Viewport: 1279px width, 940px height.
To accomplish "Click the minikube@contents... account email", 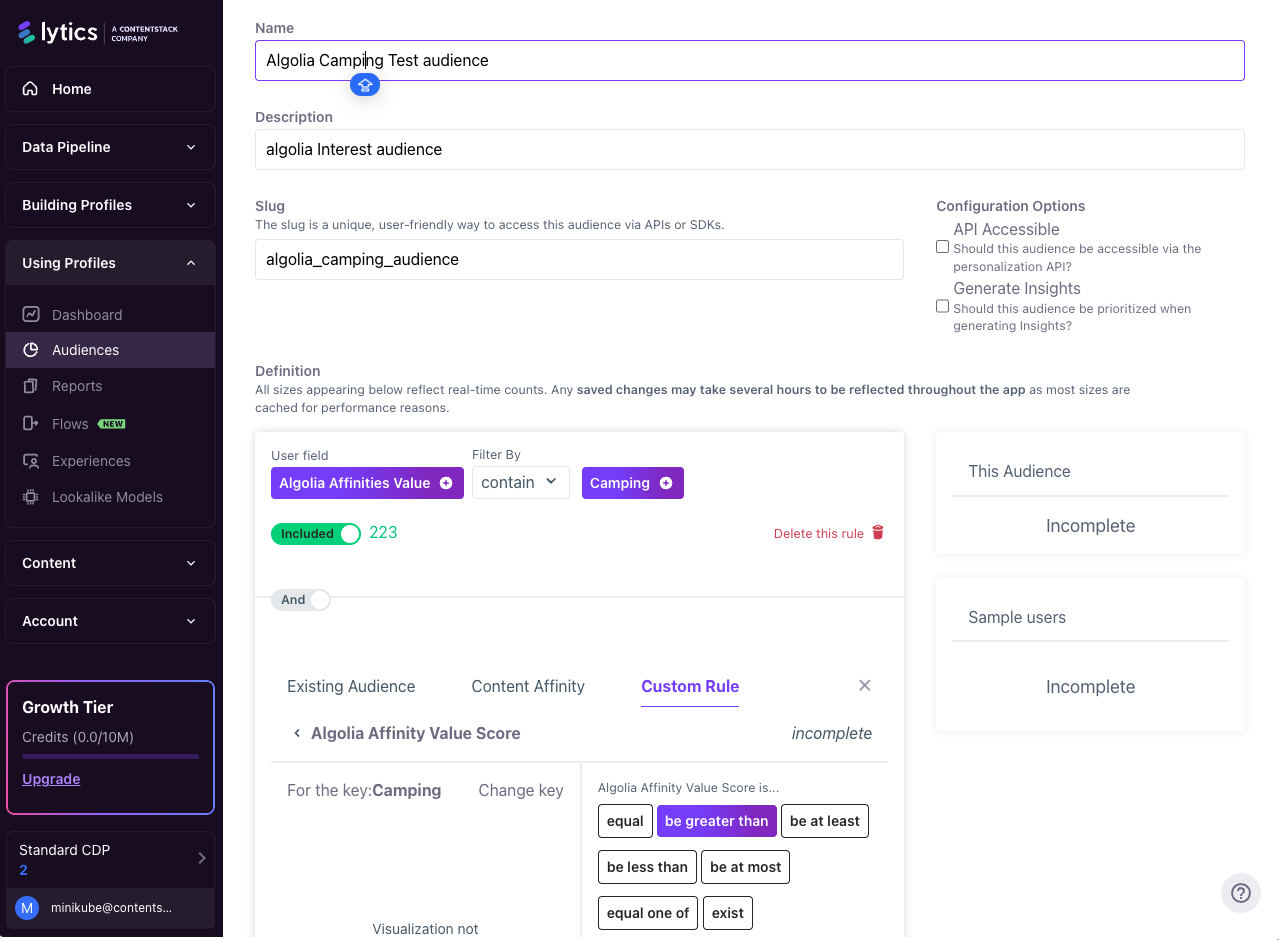I will pyautogui.click(x=111, y=908).
